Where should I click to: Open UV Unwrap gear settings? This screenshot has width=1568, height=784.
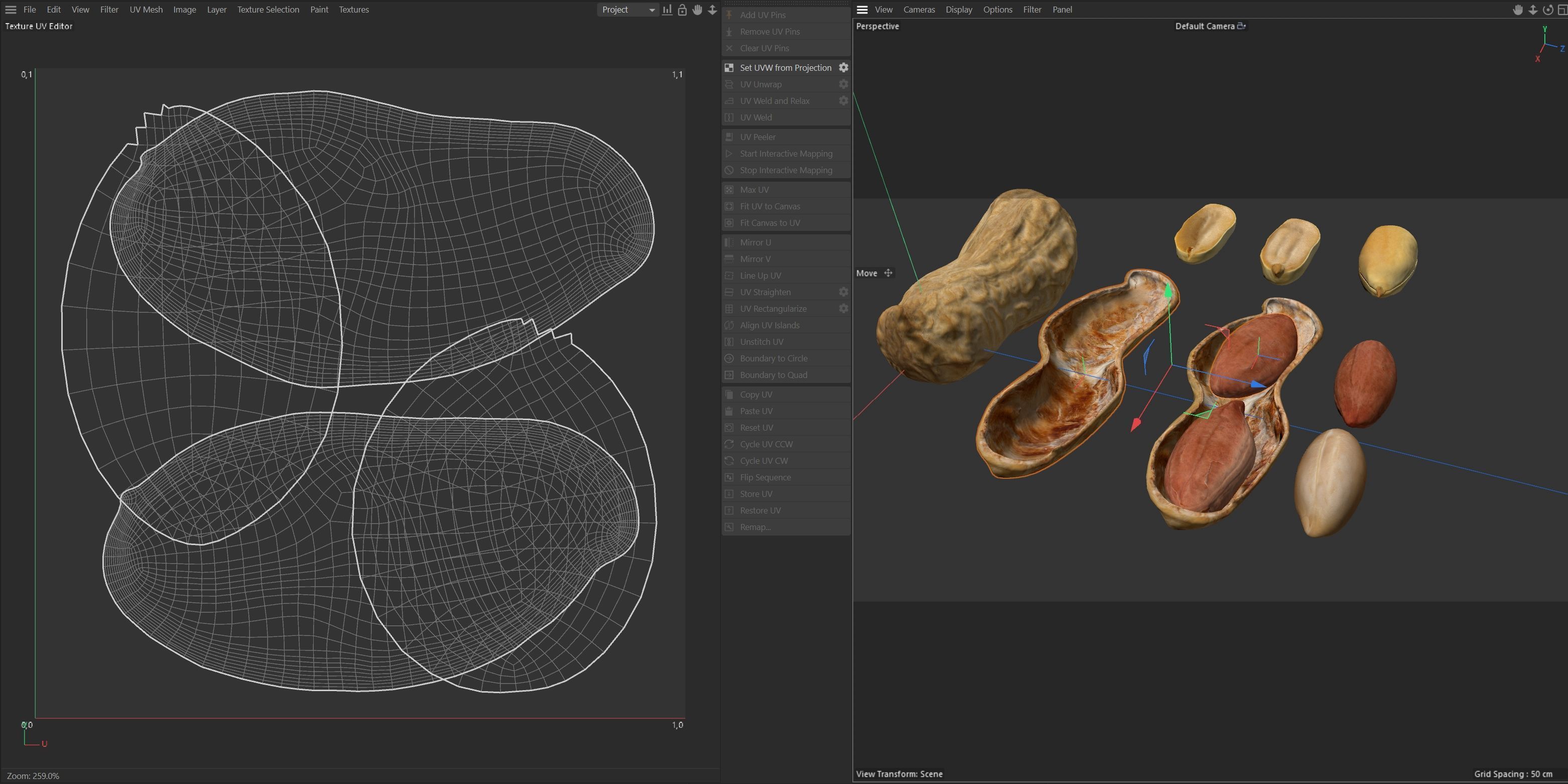point(844,84)
